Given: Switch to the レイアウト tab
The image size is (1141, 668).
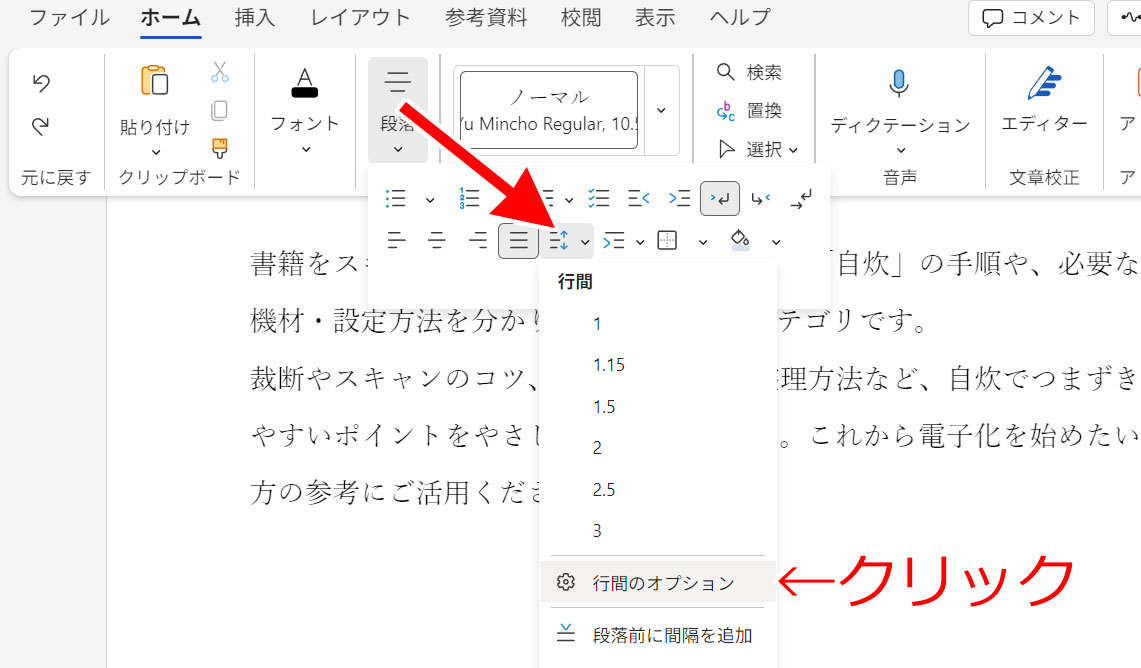Looking at the screenshot, I should 360,17.
